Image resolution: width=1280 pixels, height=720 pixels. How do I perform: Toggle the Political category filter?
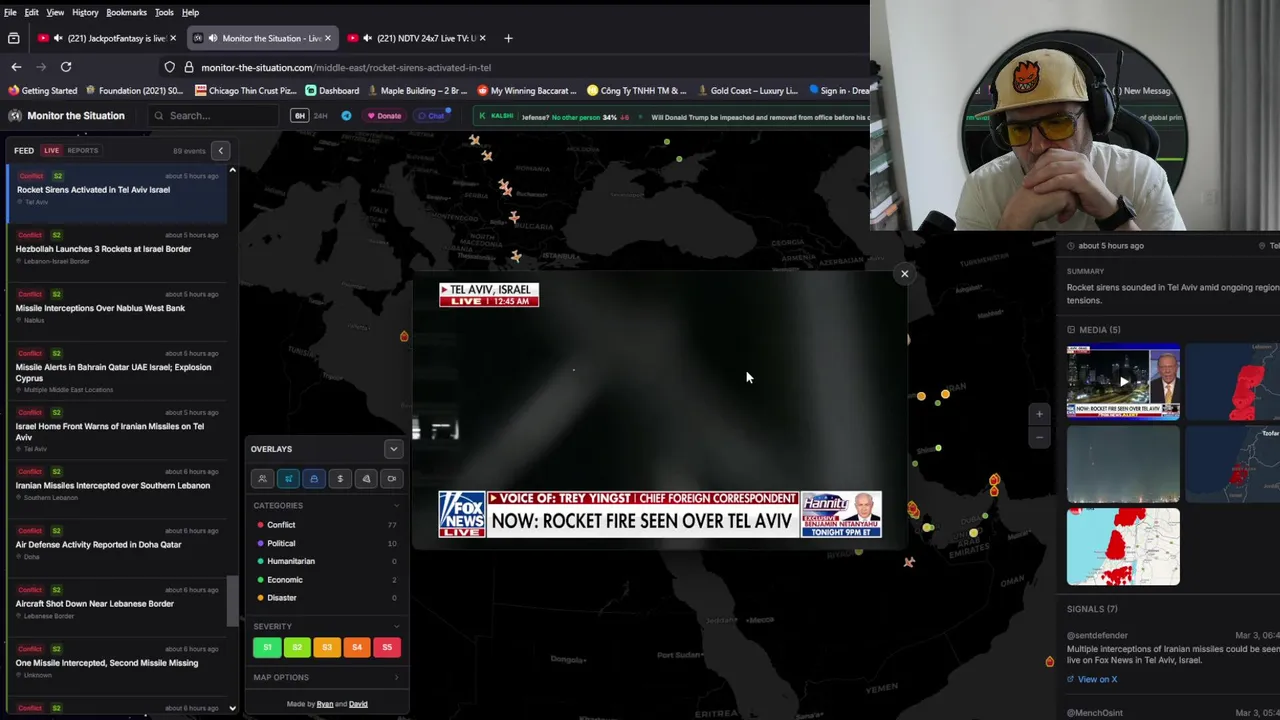(326, 543)
